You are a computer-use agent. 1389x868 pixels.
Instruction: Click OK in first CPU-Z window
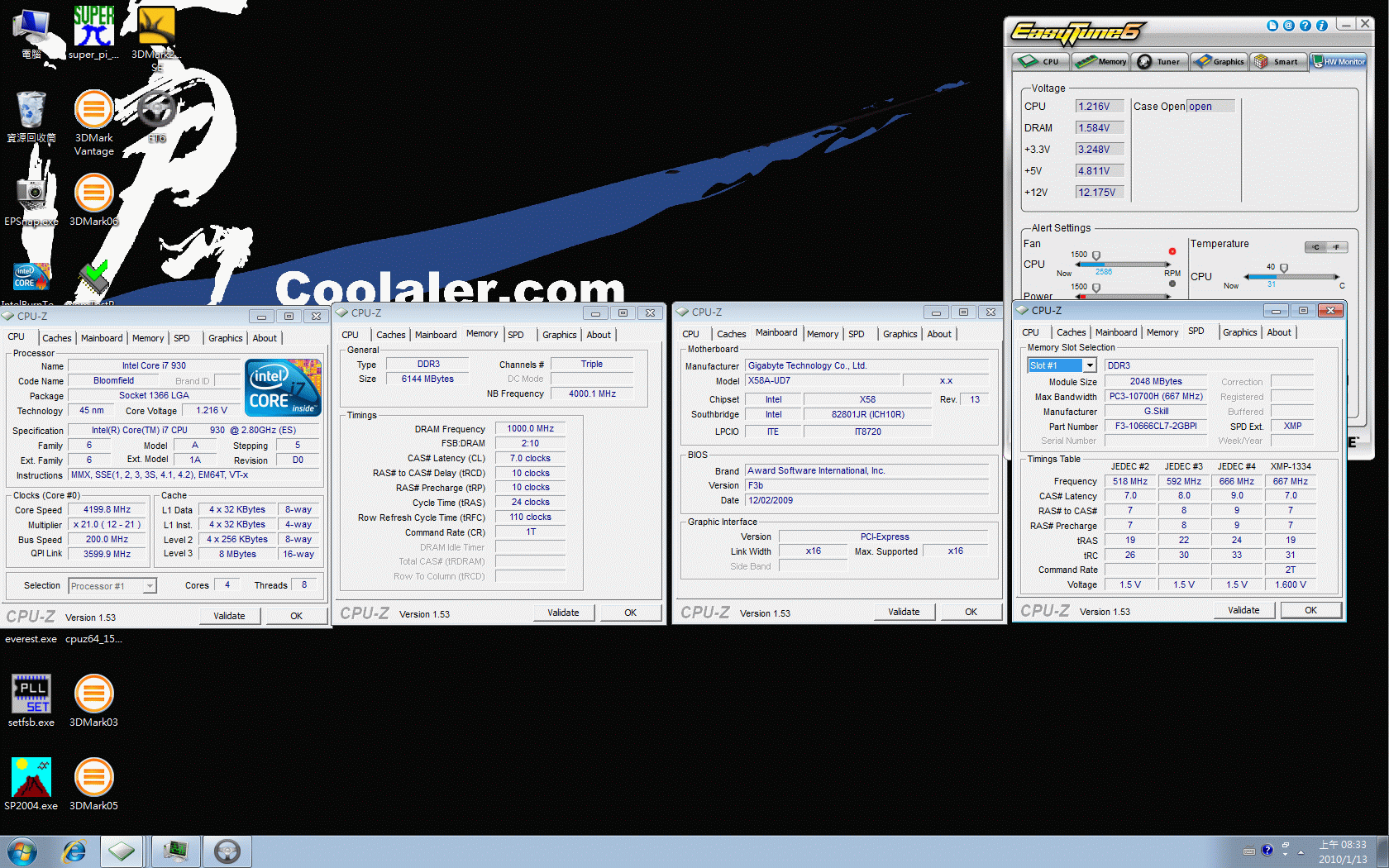click(x=297, y=616)
